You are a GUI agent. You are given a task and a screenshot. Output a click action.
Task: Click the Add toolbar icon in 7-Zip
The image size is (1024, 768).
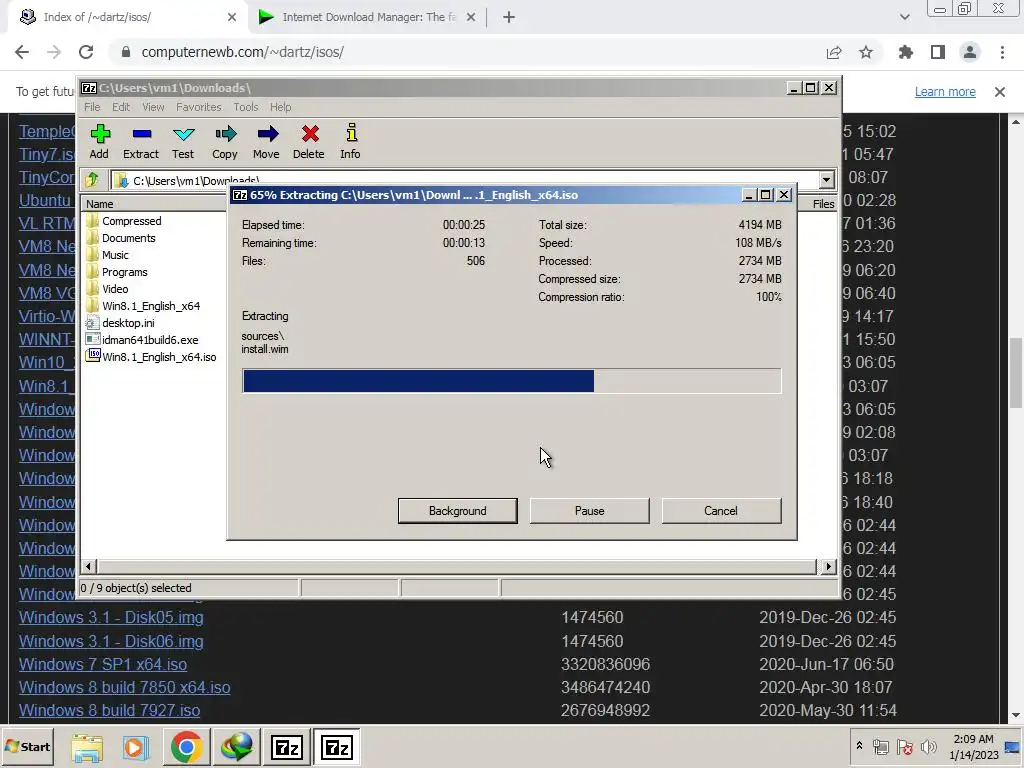[x=99, y=142]
